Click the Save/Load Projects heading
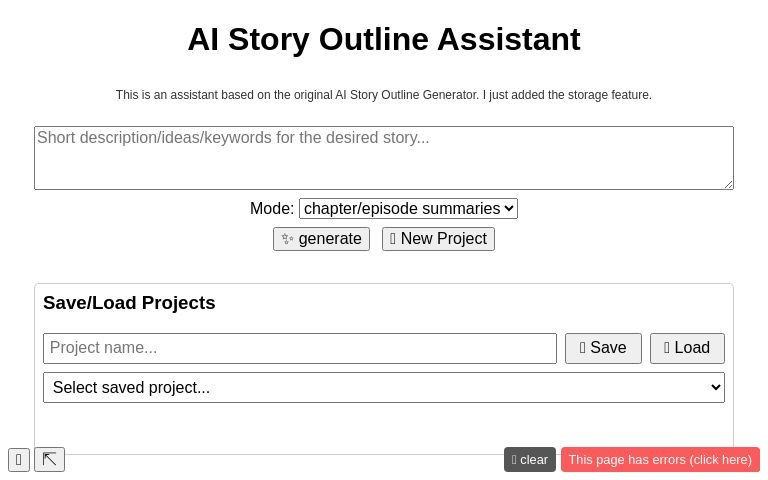This screenshot has height=480, width=768. [129, 303]
